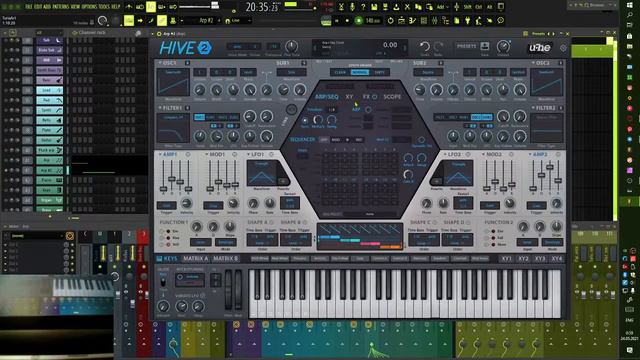Expand the OSC1 section arrow

pyautogui.click(x=160, y=63)
